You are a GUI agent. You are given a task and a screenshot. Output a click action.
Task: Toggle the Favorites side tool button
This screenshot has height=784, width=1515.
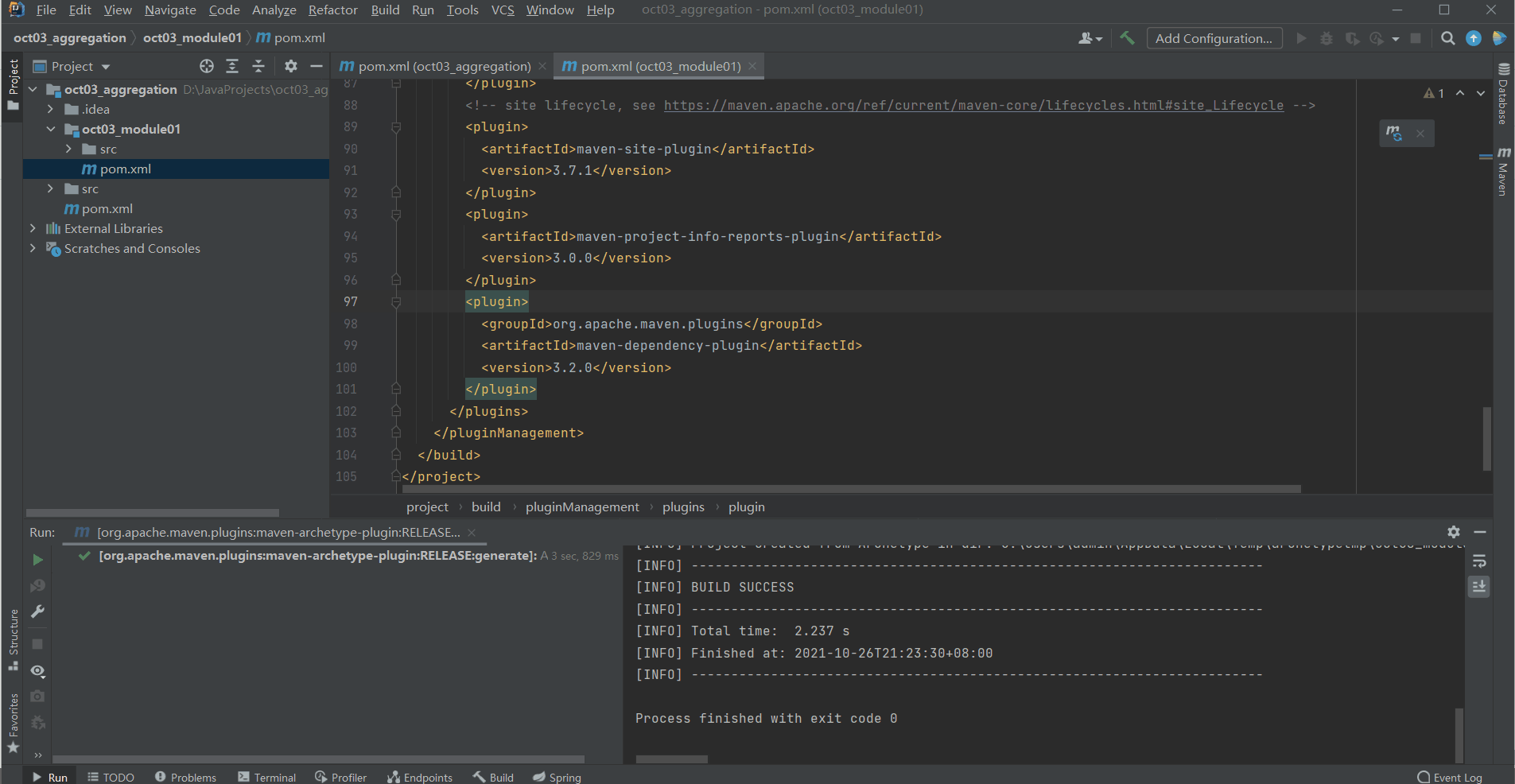tap(13, 724)
